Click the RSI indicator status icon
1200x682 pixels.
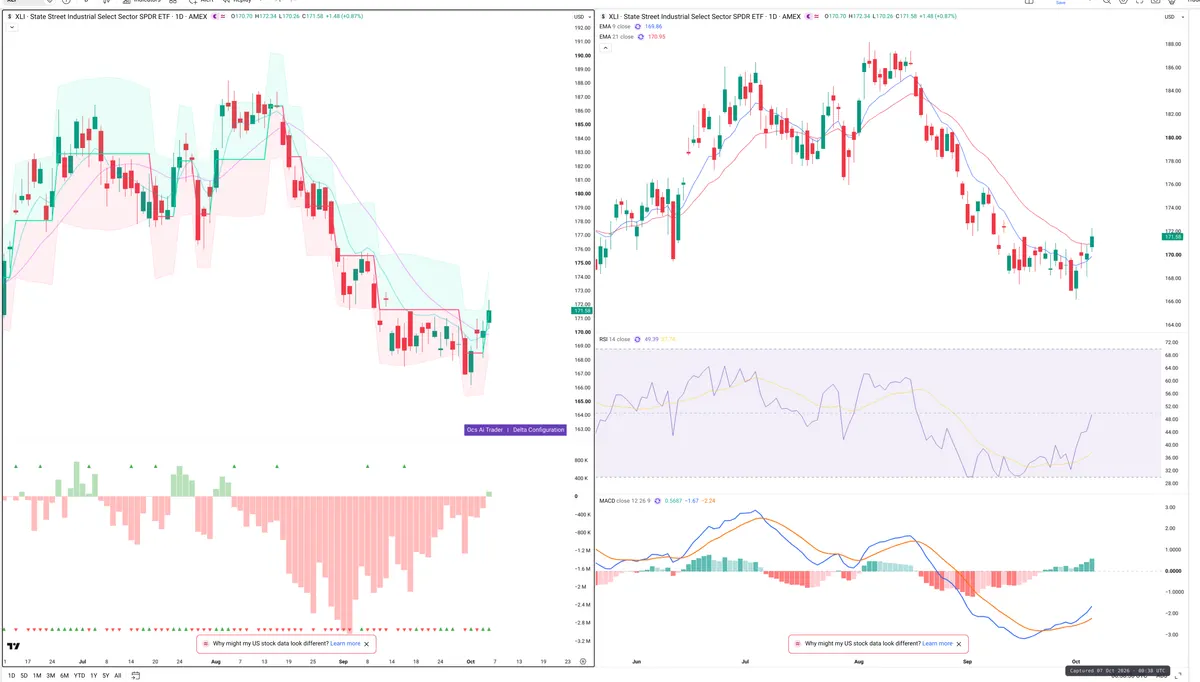[x=637, y=339]
